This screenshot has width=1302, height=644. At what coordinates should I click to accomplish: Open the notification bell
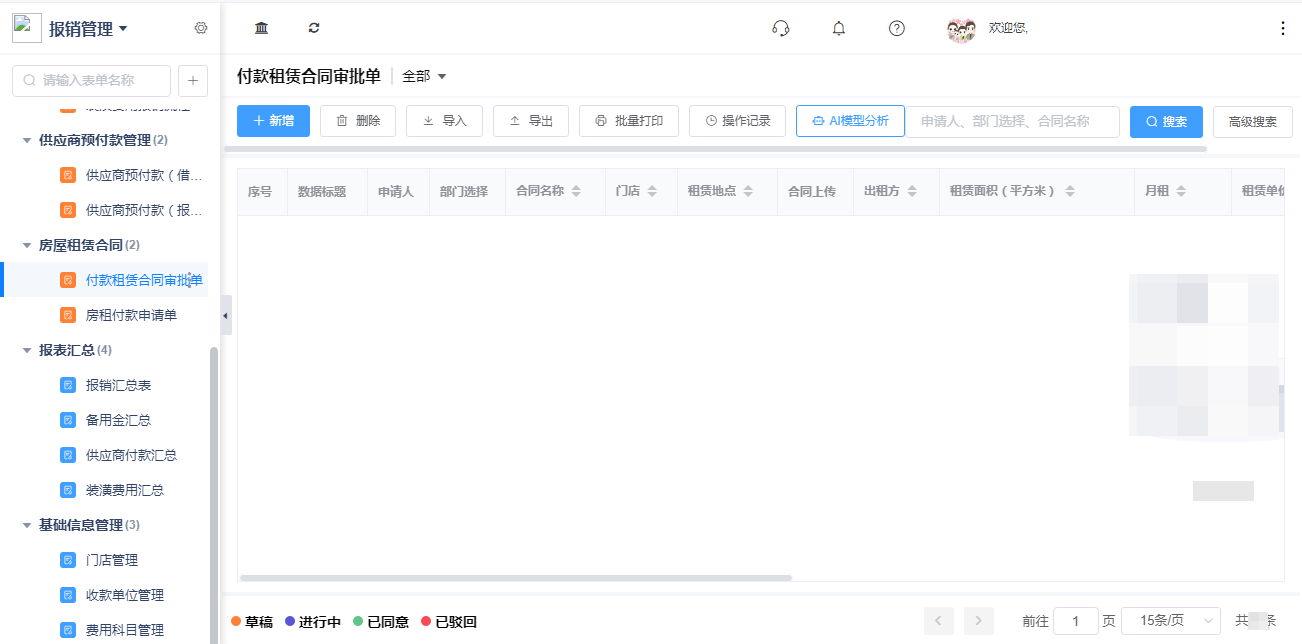[839, 28]
